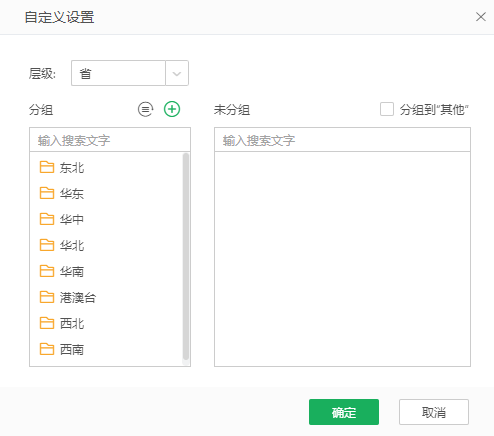The width and height of the screenshot is (494, 436).
Task: Focus the 分组 search text field
Action: point(110,140)
